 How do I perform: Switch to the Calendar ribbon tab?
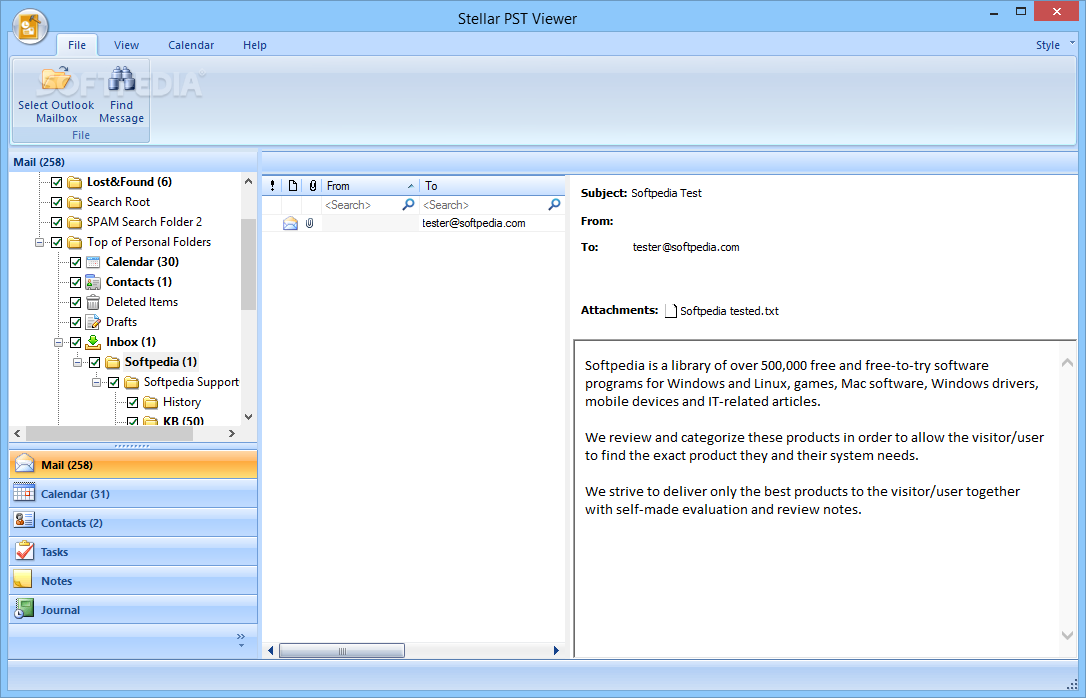(x=191, y=45)
